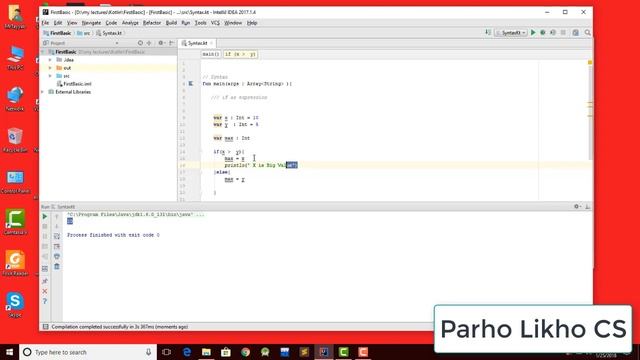This screenshot has height=360, width=640.
Task: Click the main() breadcrumb
Action: pyautogui.click(x=211, y=54)
